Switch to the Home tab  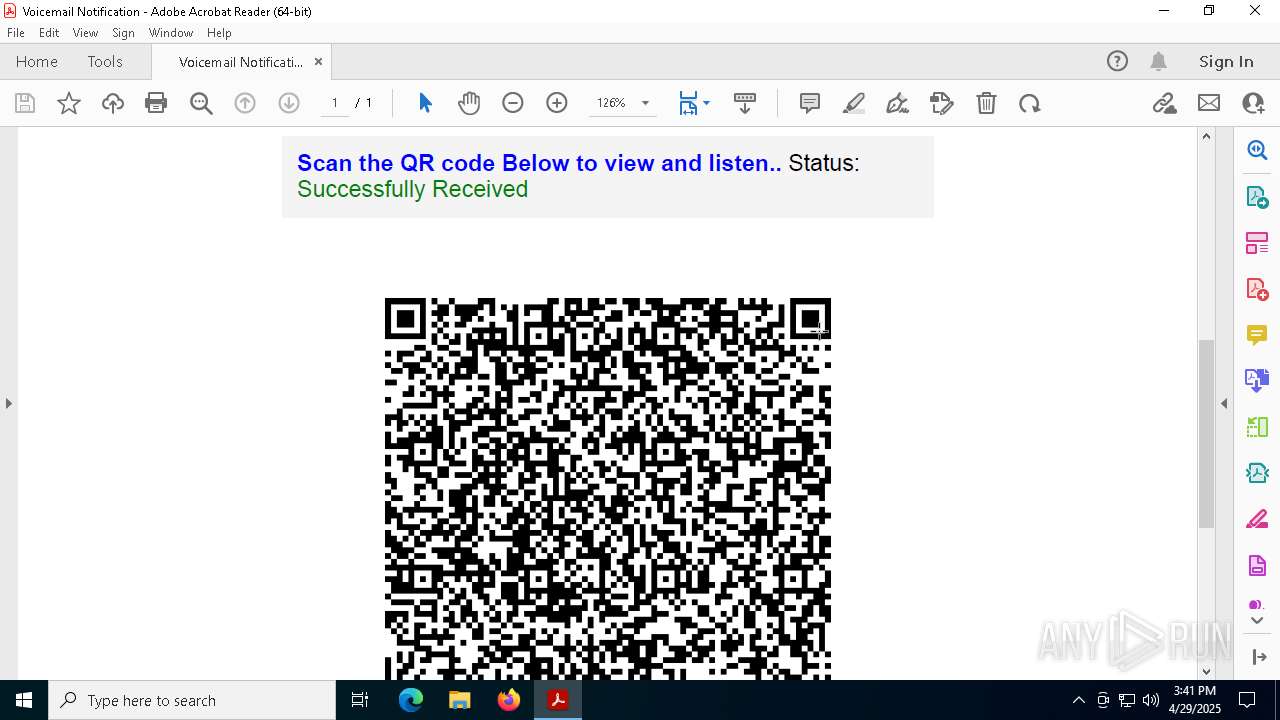click(37, 61)
